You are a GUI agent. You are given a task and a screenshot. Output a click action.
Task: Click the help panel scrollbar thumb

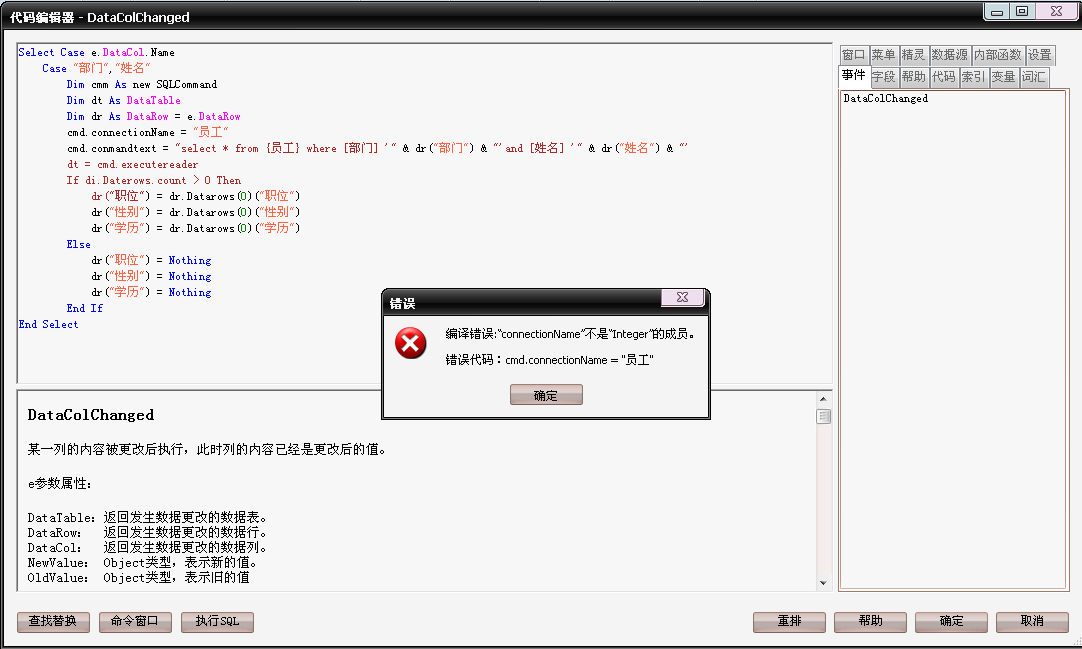tap(823, 417)
